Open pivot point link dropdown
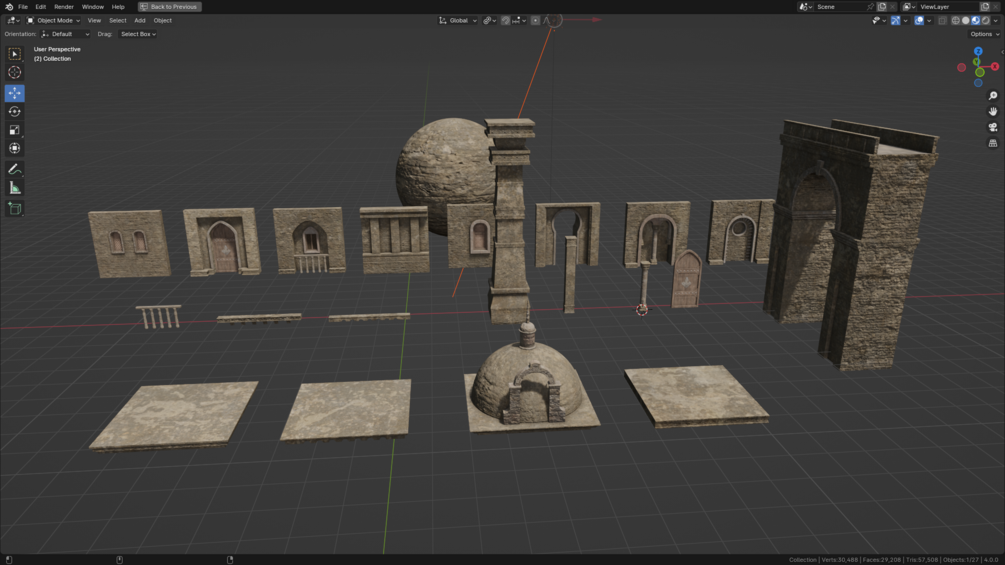Viewport: 1005px width, 565px height. (x=489, y=20)
